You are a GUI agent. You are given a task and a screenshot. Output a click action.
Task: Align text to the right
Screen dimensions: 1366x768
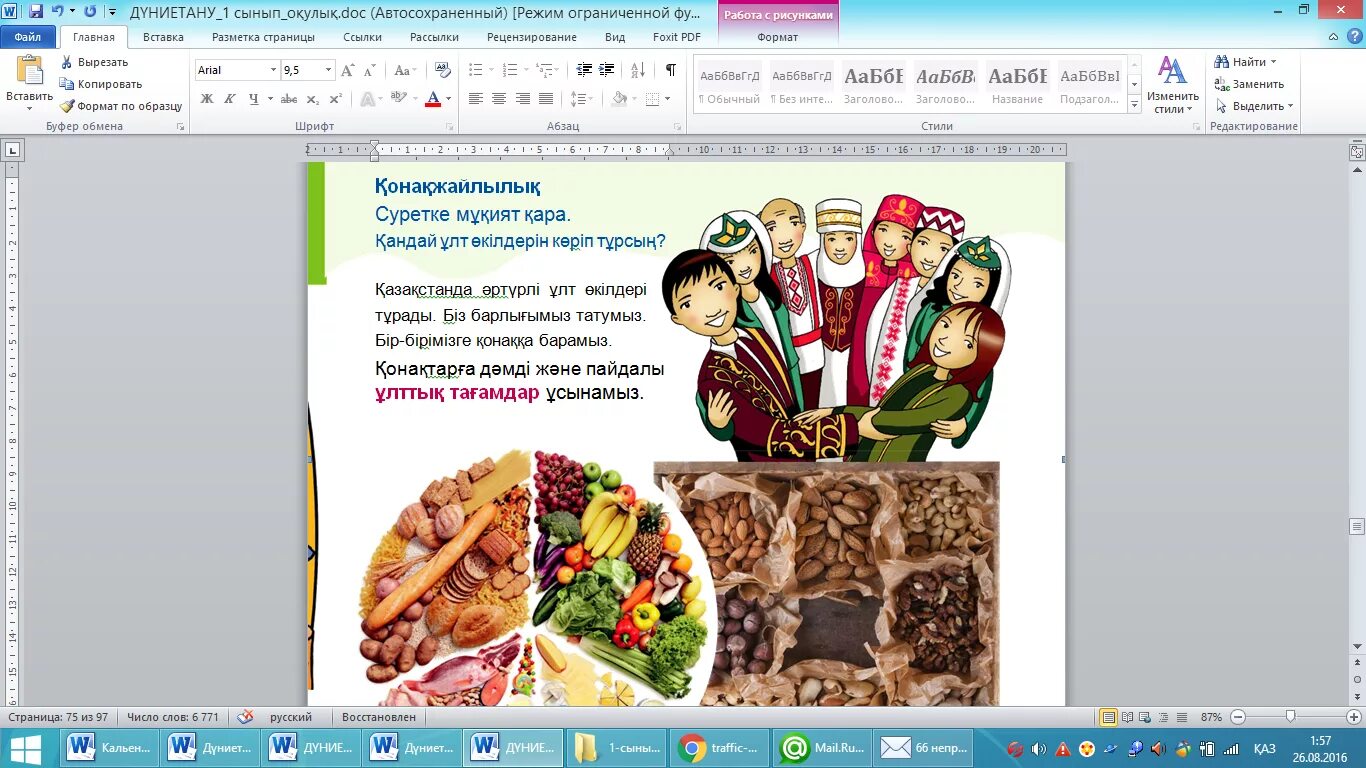coord(523,99)
